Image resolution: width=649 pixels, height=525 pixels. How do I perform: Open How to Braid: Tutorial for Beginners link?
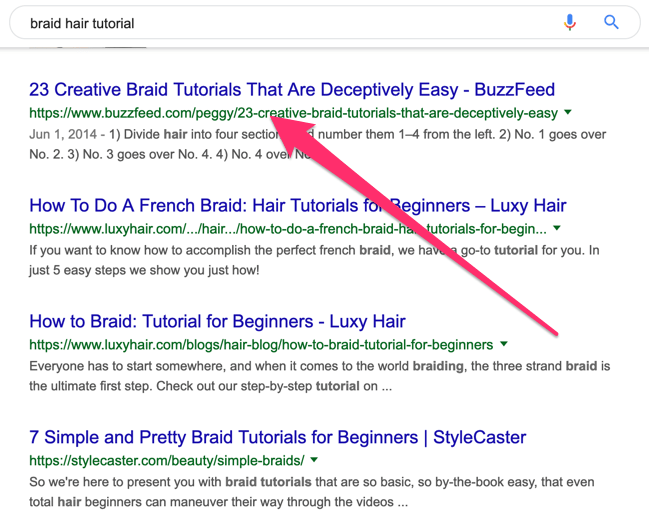pyautogui.click(x=217, y=321)
